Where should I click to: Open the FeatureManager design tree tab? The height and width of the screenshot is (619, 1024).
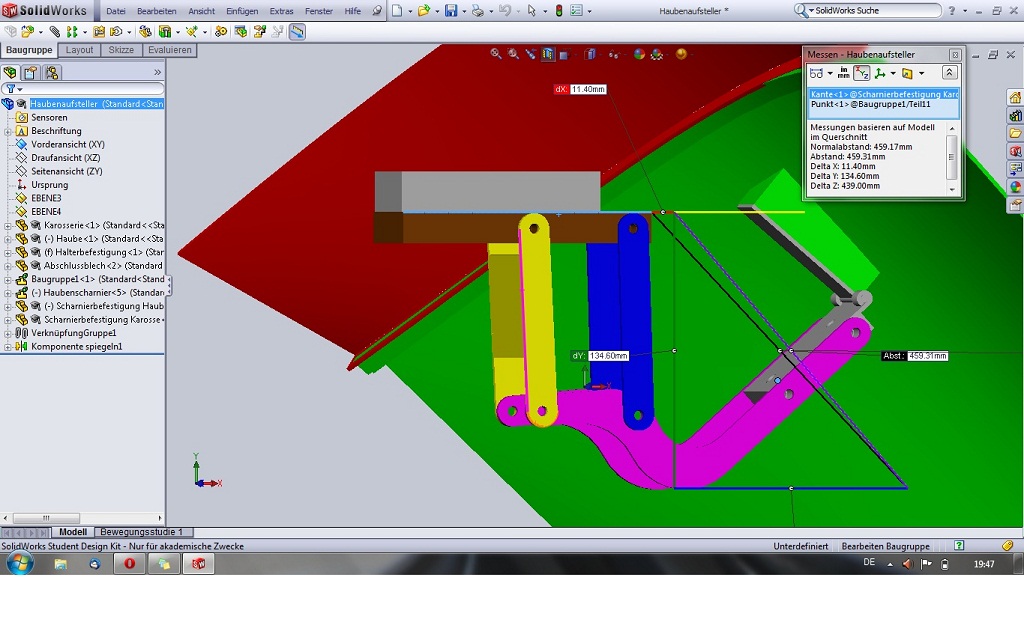10,72
